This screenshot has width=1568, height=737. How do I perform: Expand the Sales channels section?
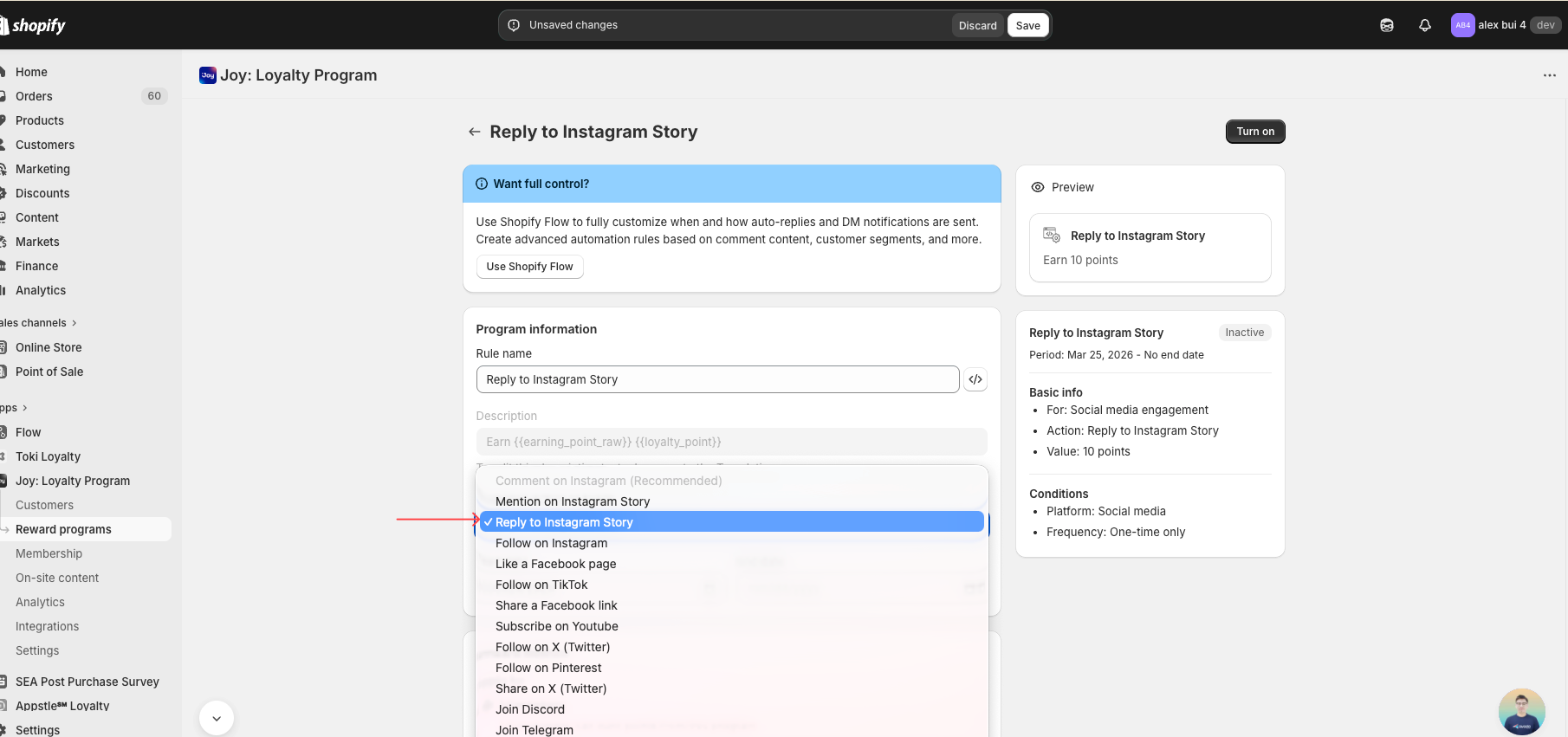pos(39,323)
